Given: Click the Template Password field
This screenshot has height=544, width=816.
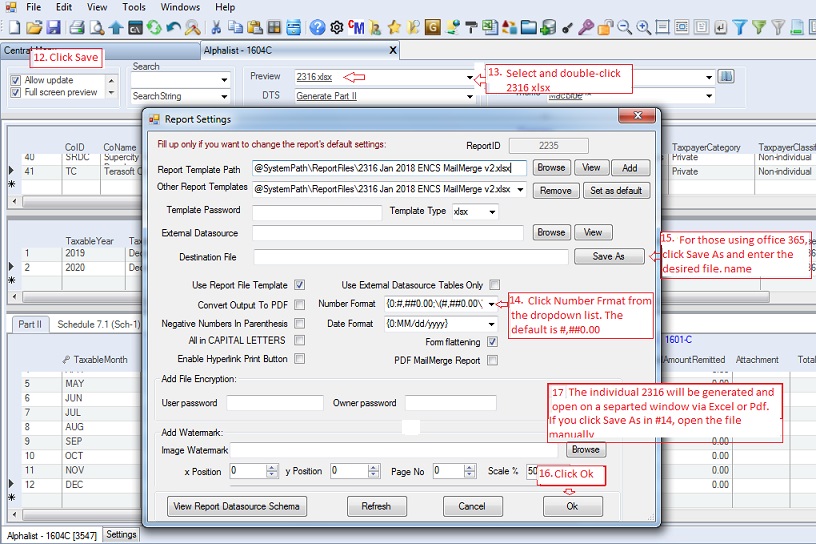Looking at the screenshot, I should pyautogui.click(x=317, y=212).
